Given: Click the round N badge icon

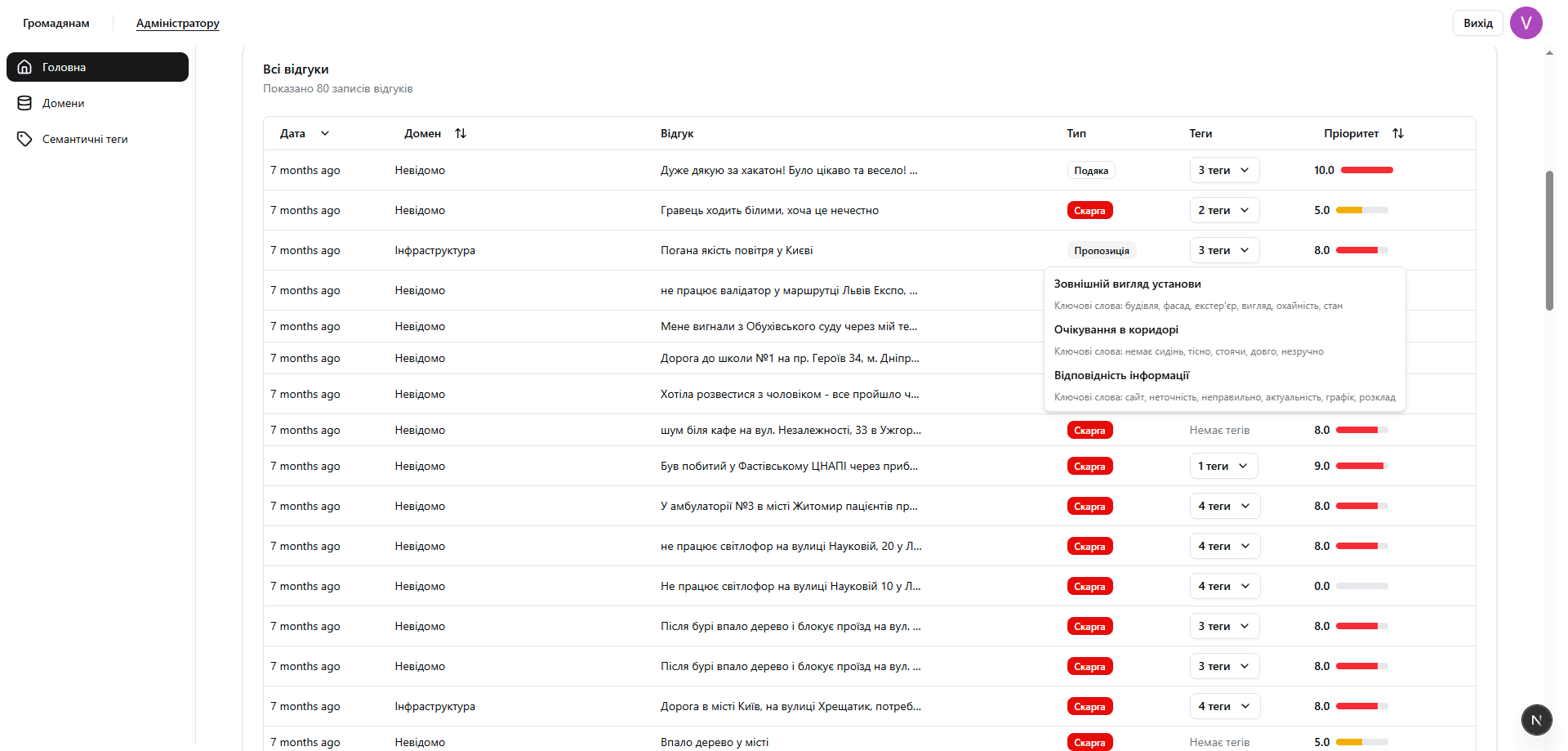Looking at the screenshot, I should [1536, 720].
